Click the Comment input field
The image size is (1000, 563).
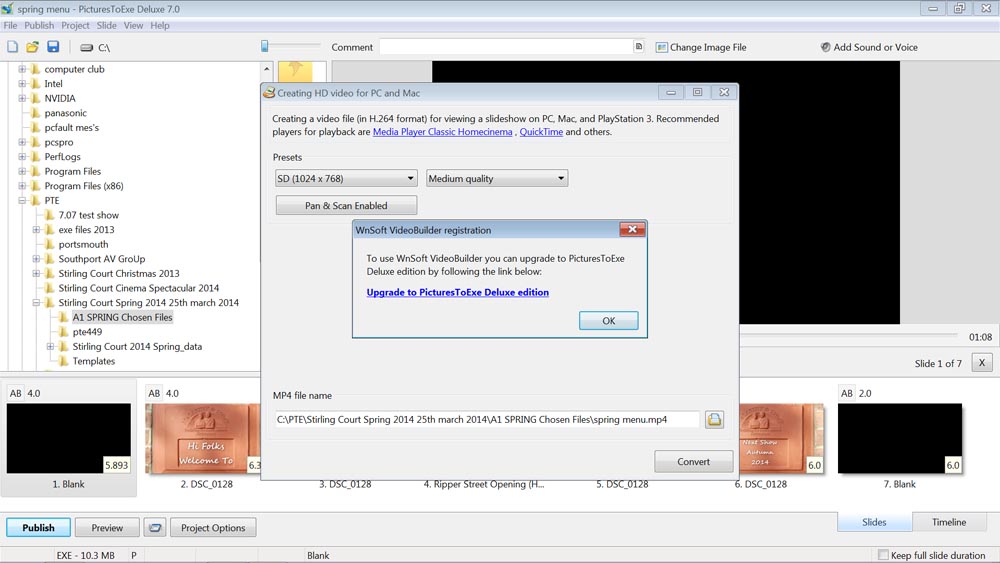tap(506, 47)
